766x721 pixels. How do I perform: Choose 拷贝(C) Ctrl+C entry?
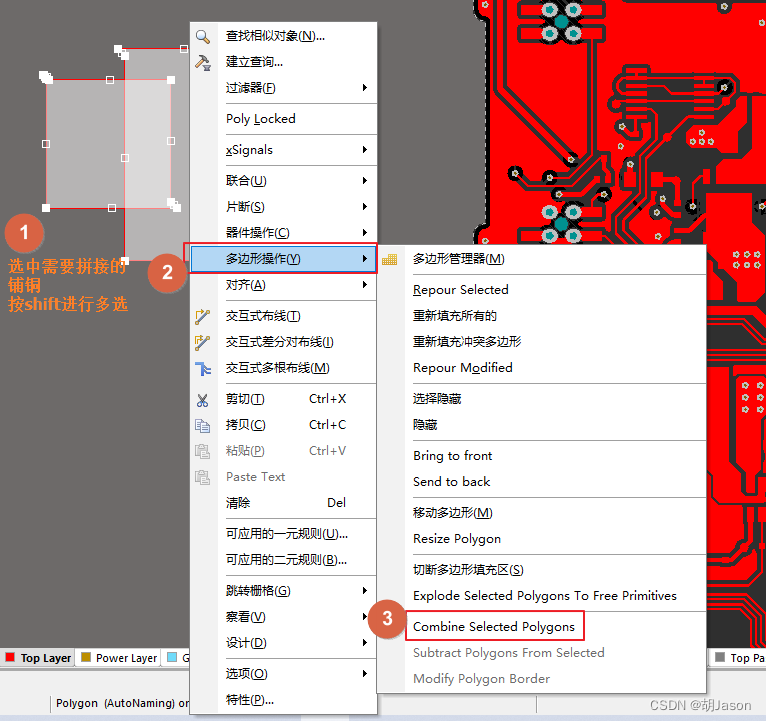pyautogui.click(x=284, y=425)
